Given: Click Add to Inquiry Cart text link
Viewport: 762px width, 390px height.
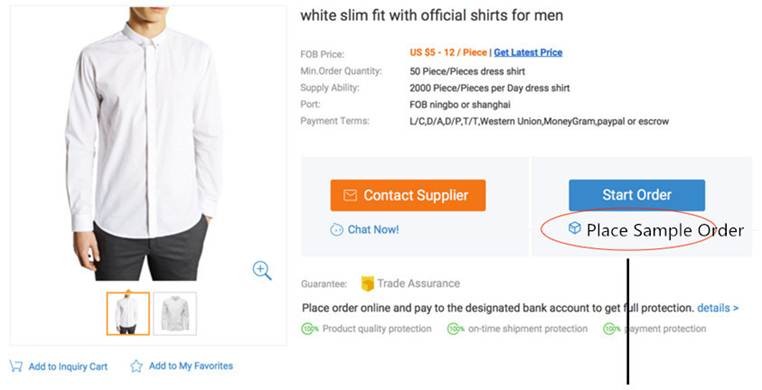Looking at the screenshot, I should [x=68, y=367].
